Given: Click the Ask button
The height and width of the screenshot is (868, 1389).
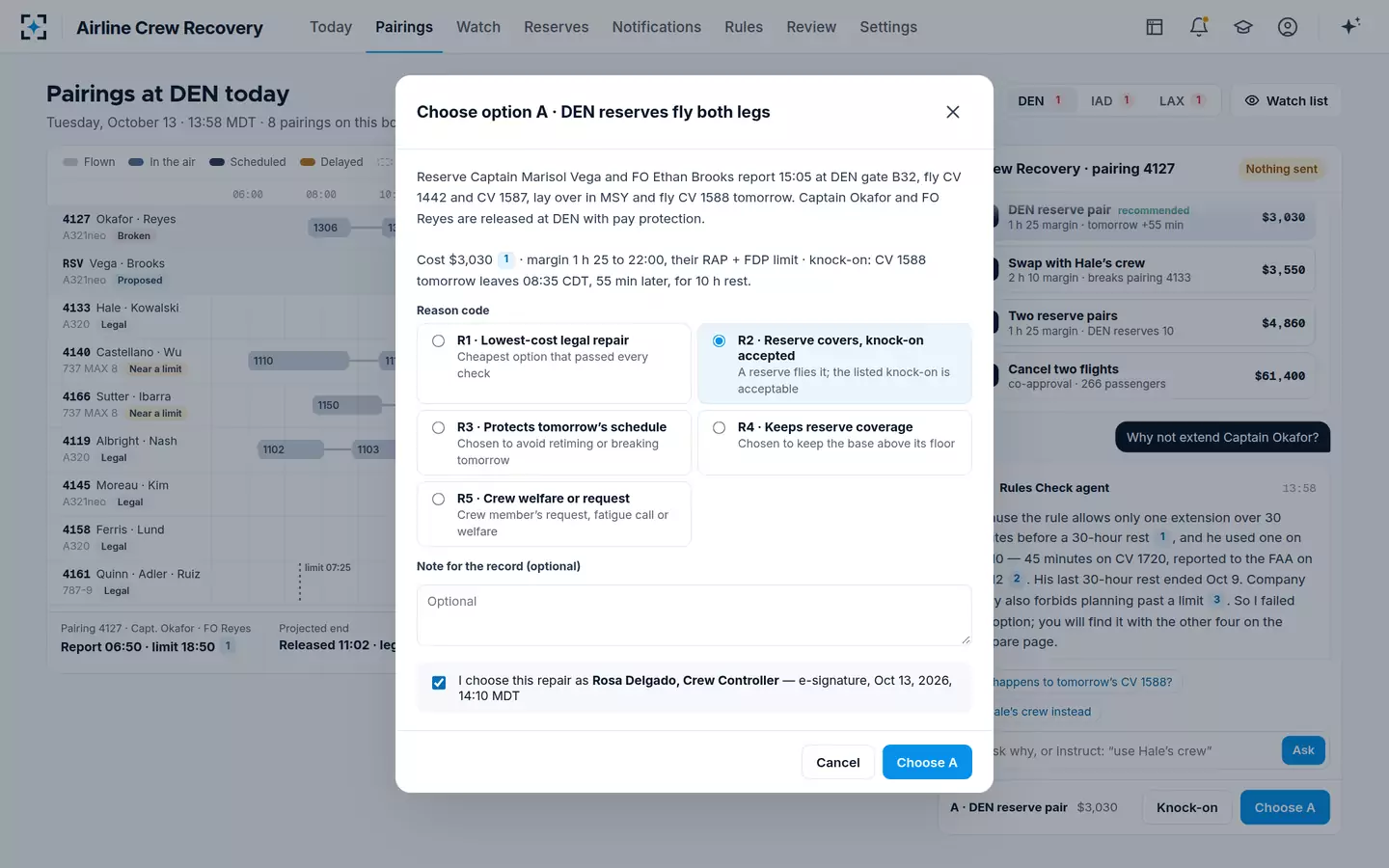Looking at the screenshot, I should (x=1303, y=750).
